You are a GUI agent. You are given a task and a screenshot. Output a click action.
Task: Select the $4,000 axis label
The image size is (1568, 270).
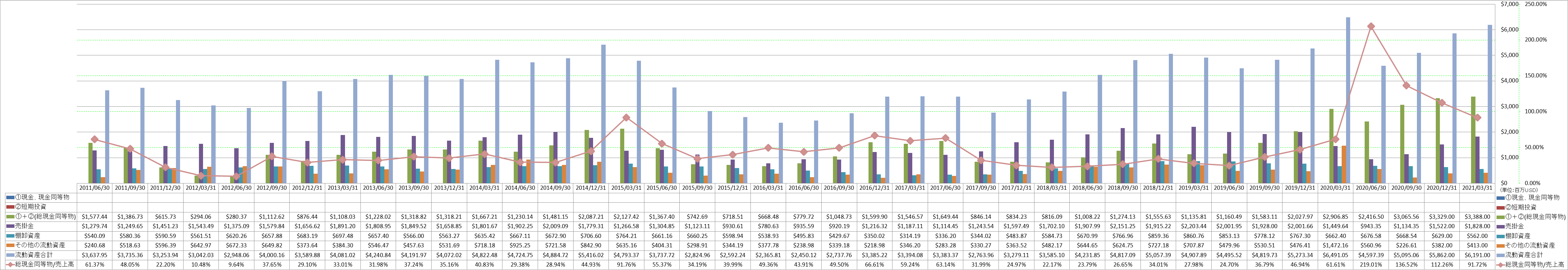(1509, 81)
